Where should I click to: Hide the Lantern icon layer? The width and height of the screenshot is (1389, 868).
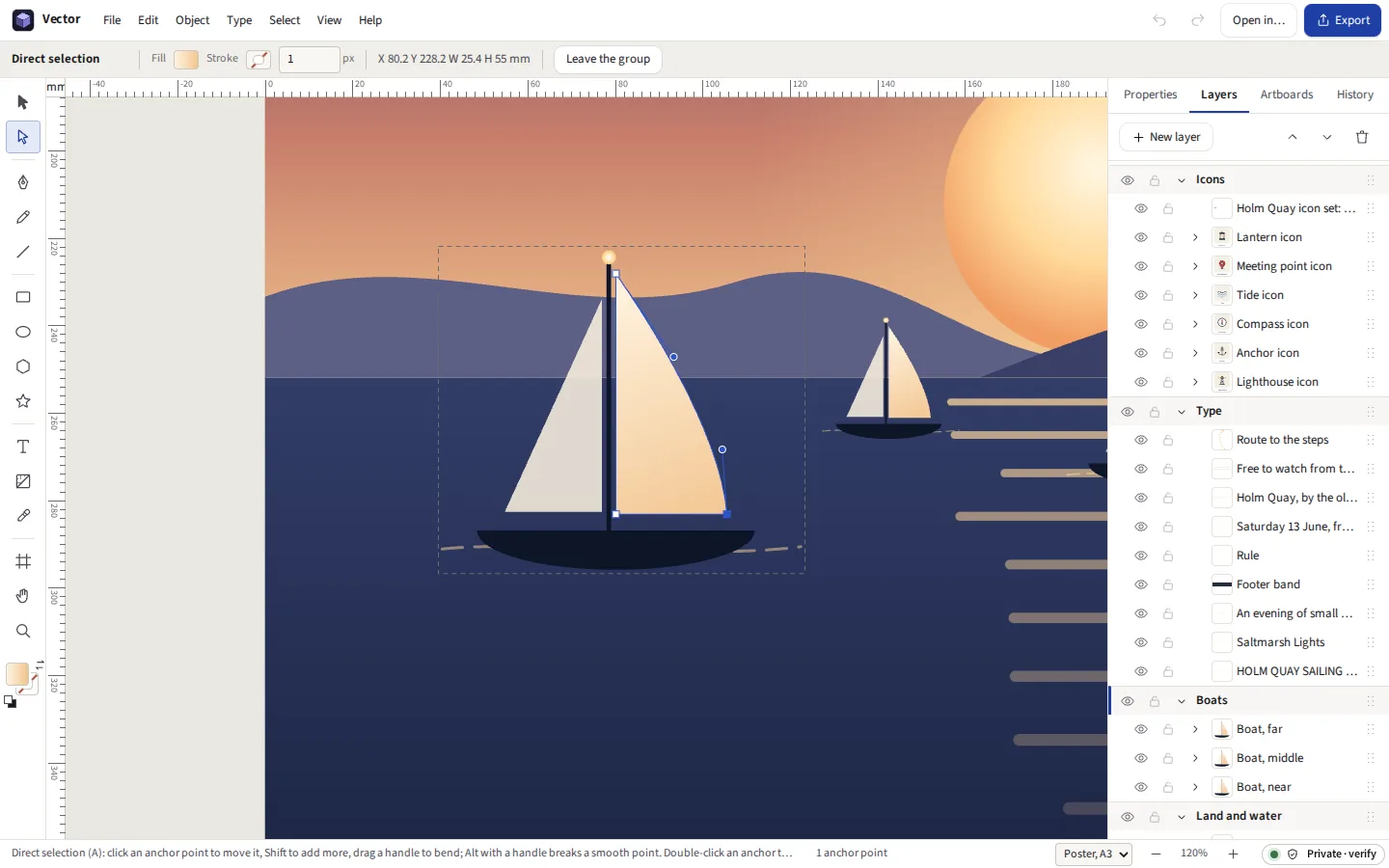(1141, 237)
